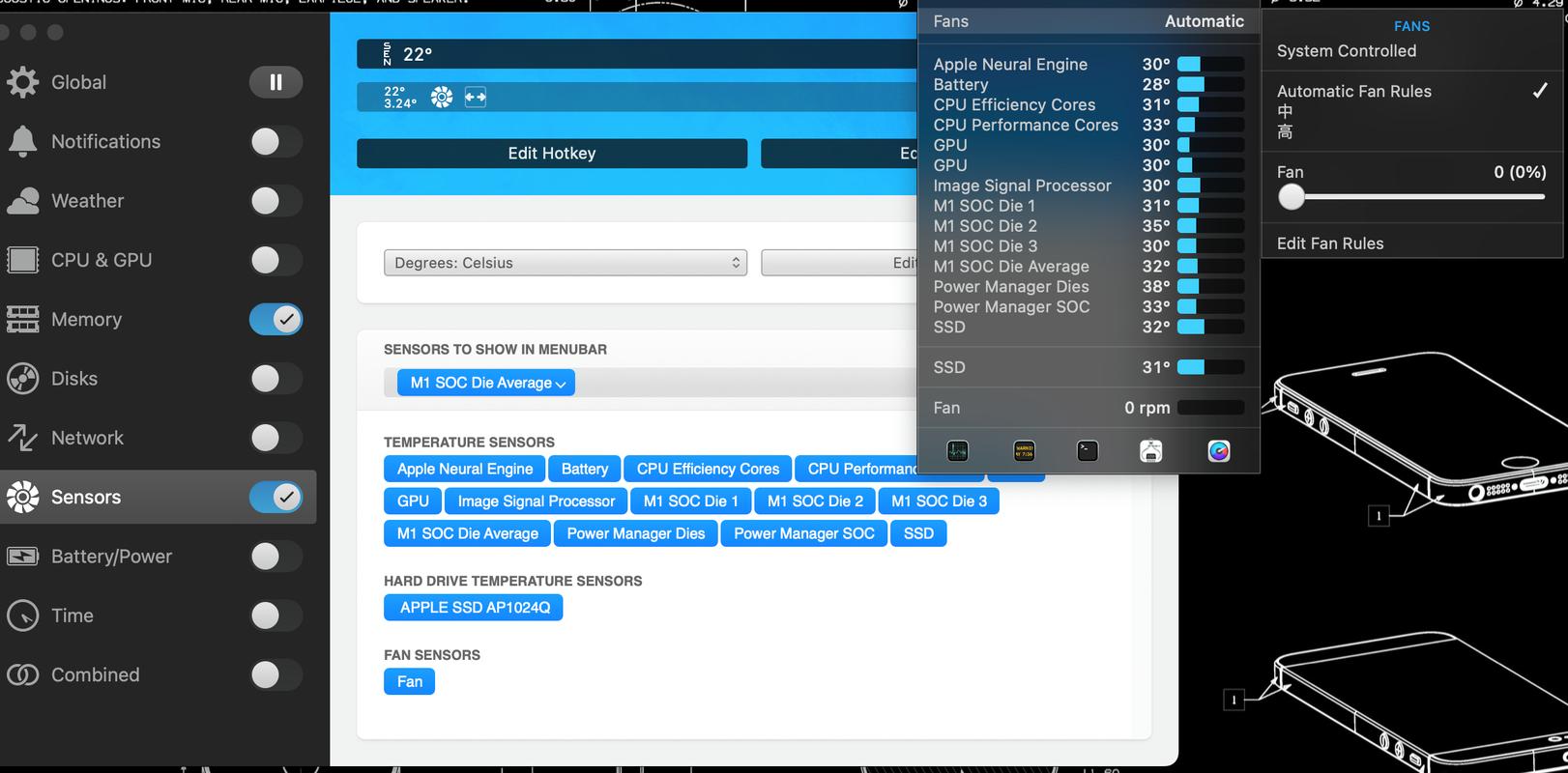This screenshot has width=1568, height=773.
Task: Open Activity Monitor from the Fans panel
Action: click(957, 450)
